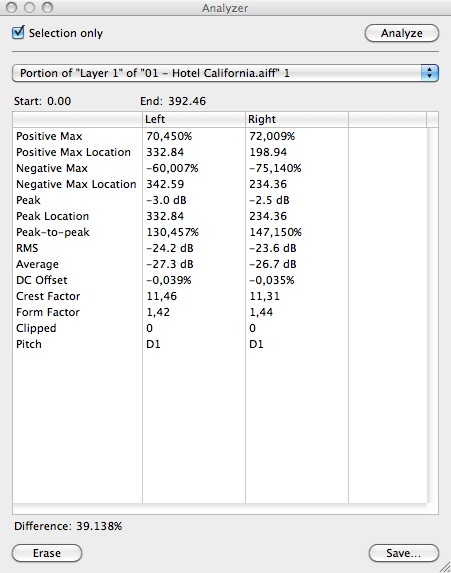Image resolution: width=451 pixels, height=573 pixels.
Task: Click the Erase button
Action: (x=47, y=553)
